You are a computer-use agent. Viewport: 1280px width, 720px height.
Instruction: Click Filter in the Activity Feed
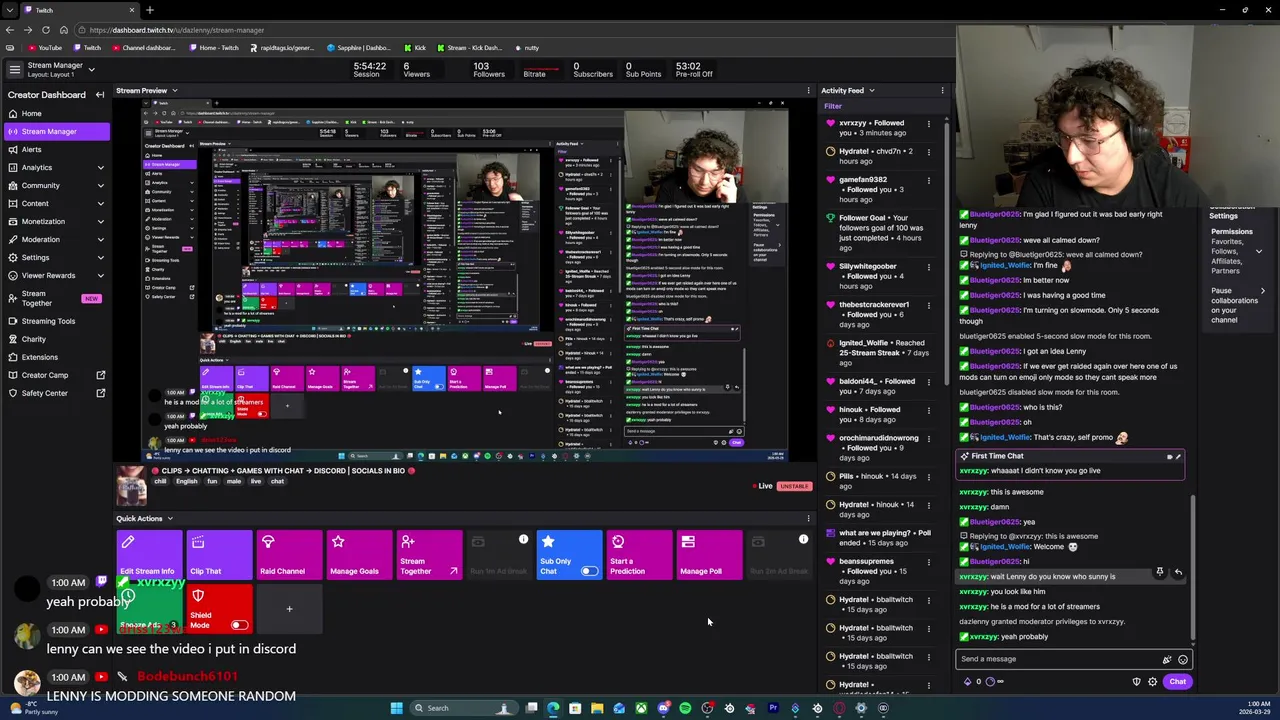click(x=833, y=106)
